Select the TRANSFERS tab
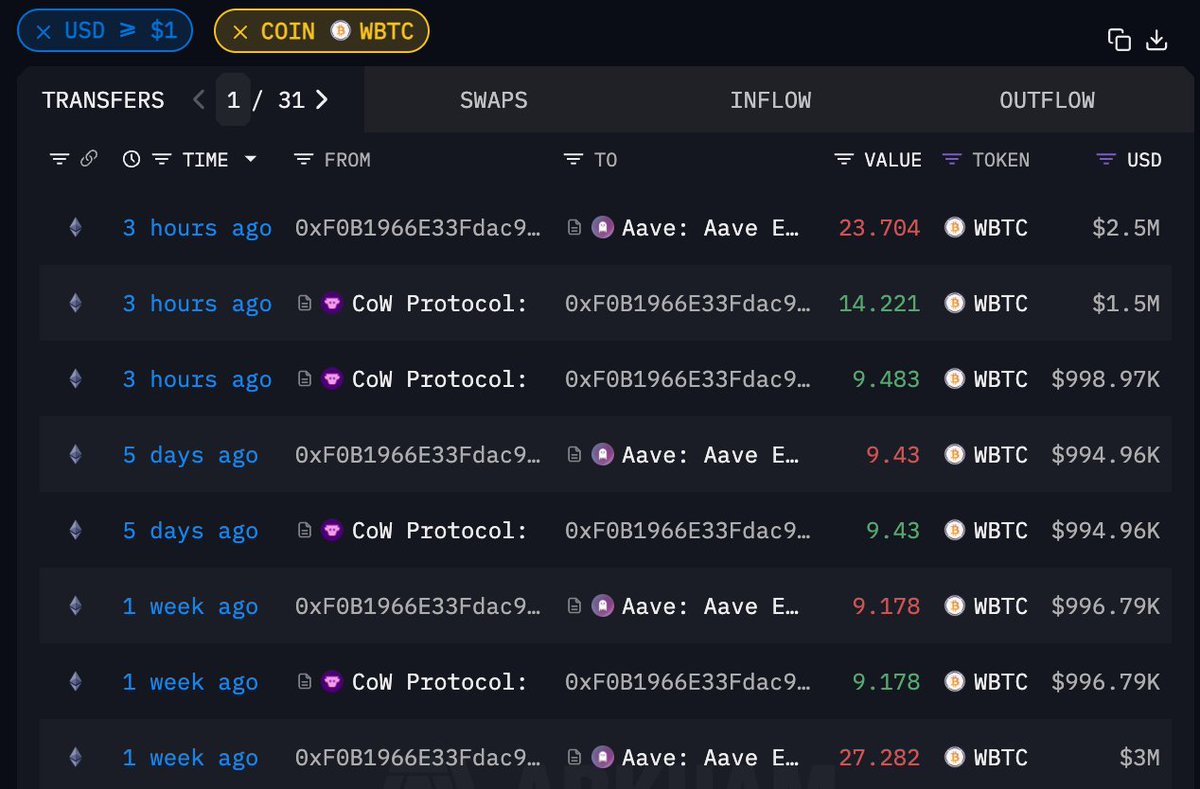Image resolution: width=1200 pixels, height=789 pixels. (x=103, y=100)
